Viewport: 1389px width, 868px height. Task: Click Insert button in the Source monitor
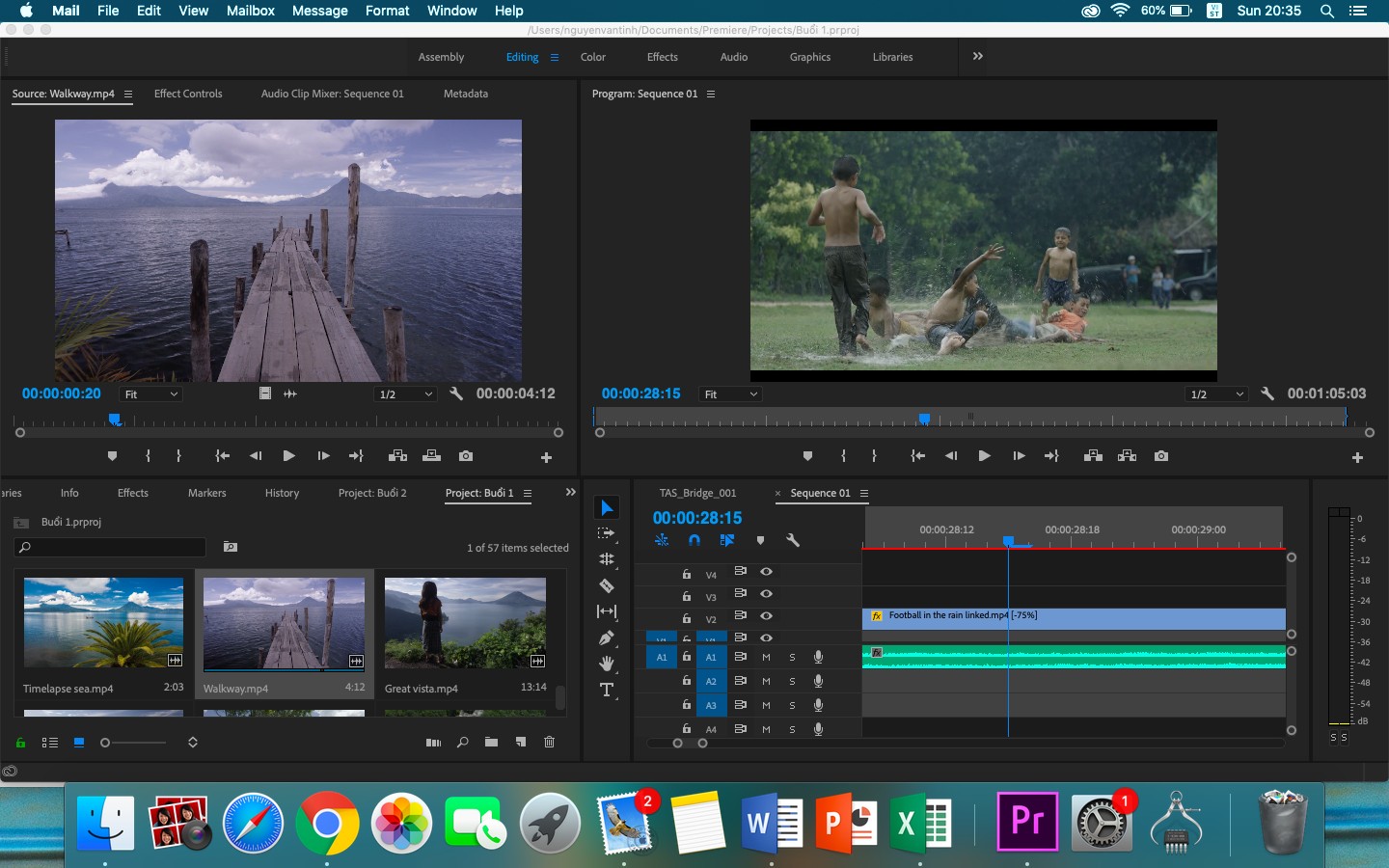(397, 456)
